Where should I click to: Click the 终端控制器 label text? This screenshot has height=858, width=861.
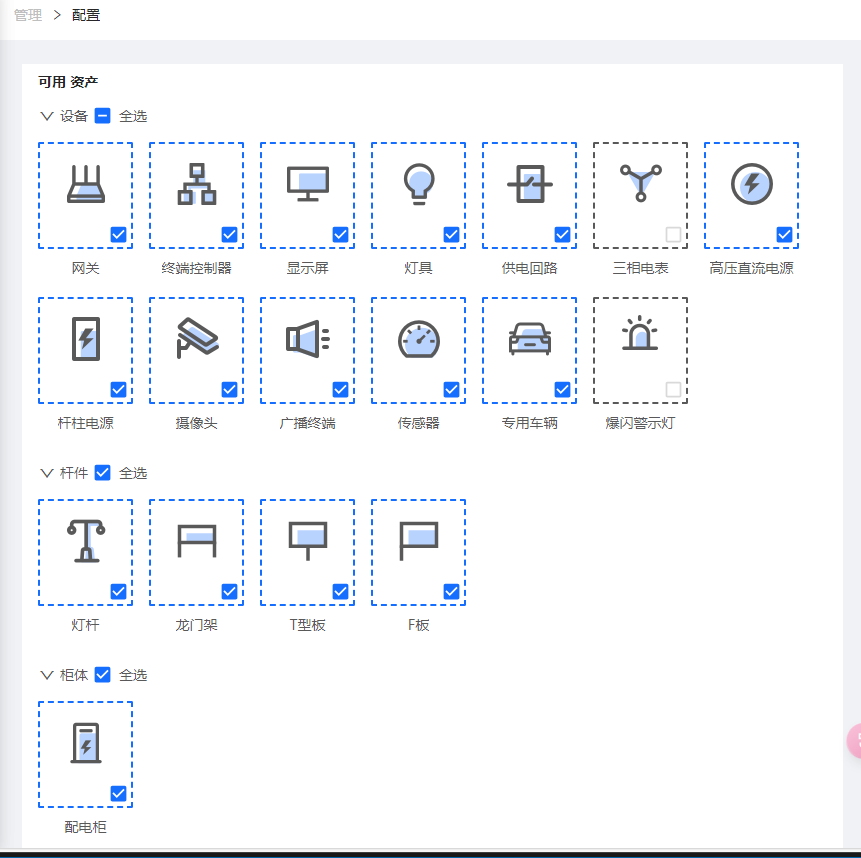pos(197,268)
